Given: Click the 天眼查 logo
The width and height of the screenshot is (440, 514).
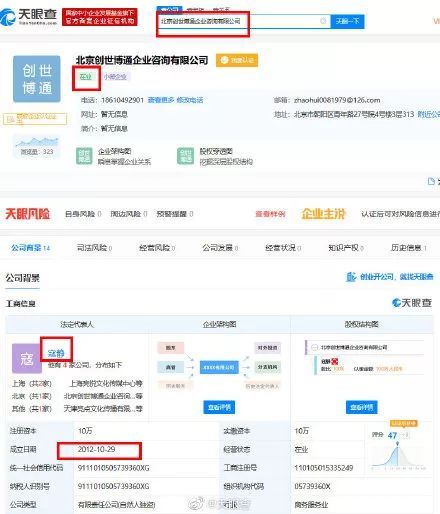Looking at the screenshot, I should 29,17.
